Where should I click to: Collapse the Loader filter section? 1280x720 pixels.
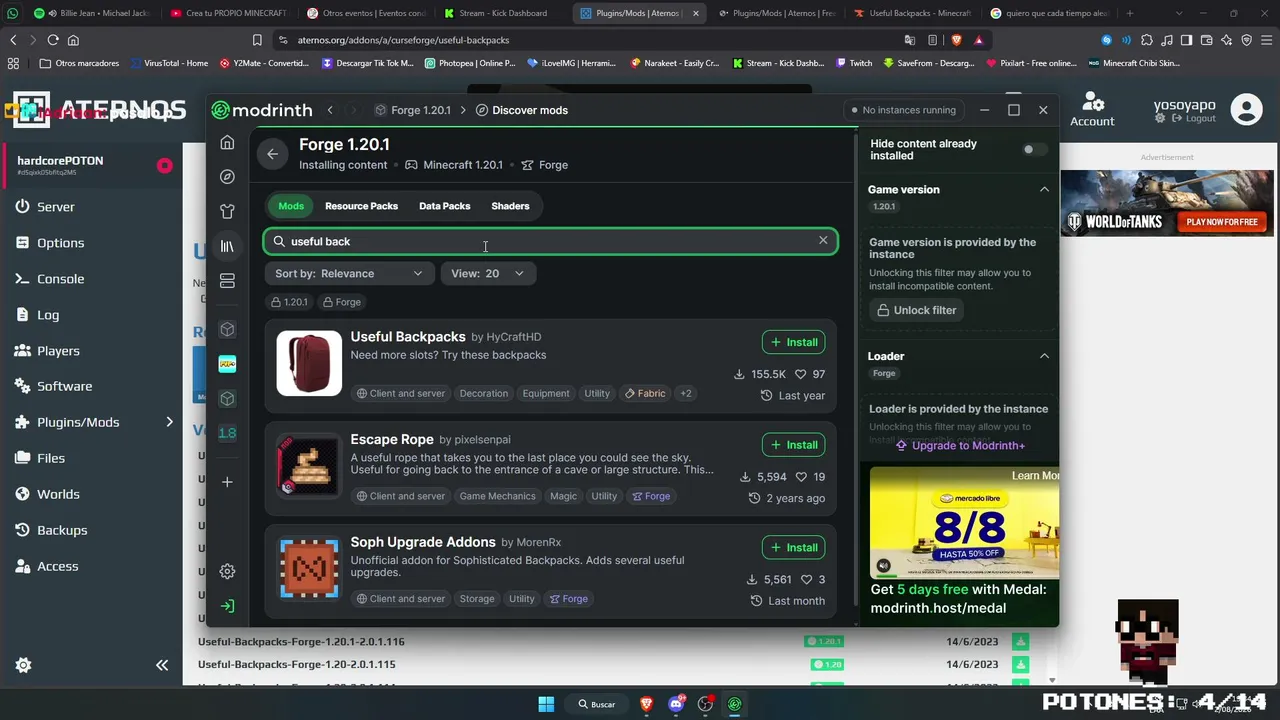pyautogui.click(x=1044, y=356)
